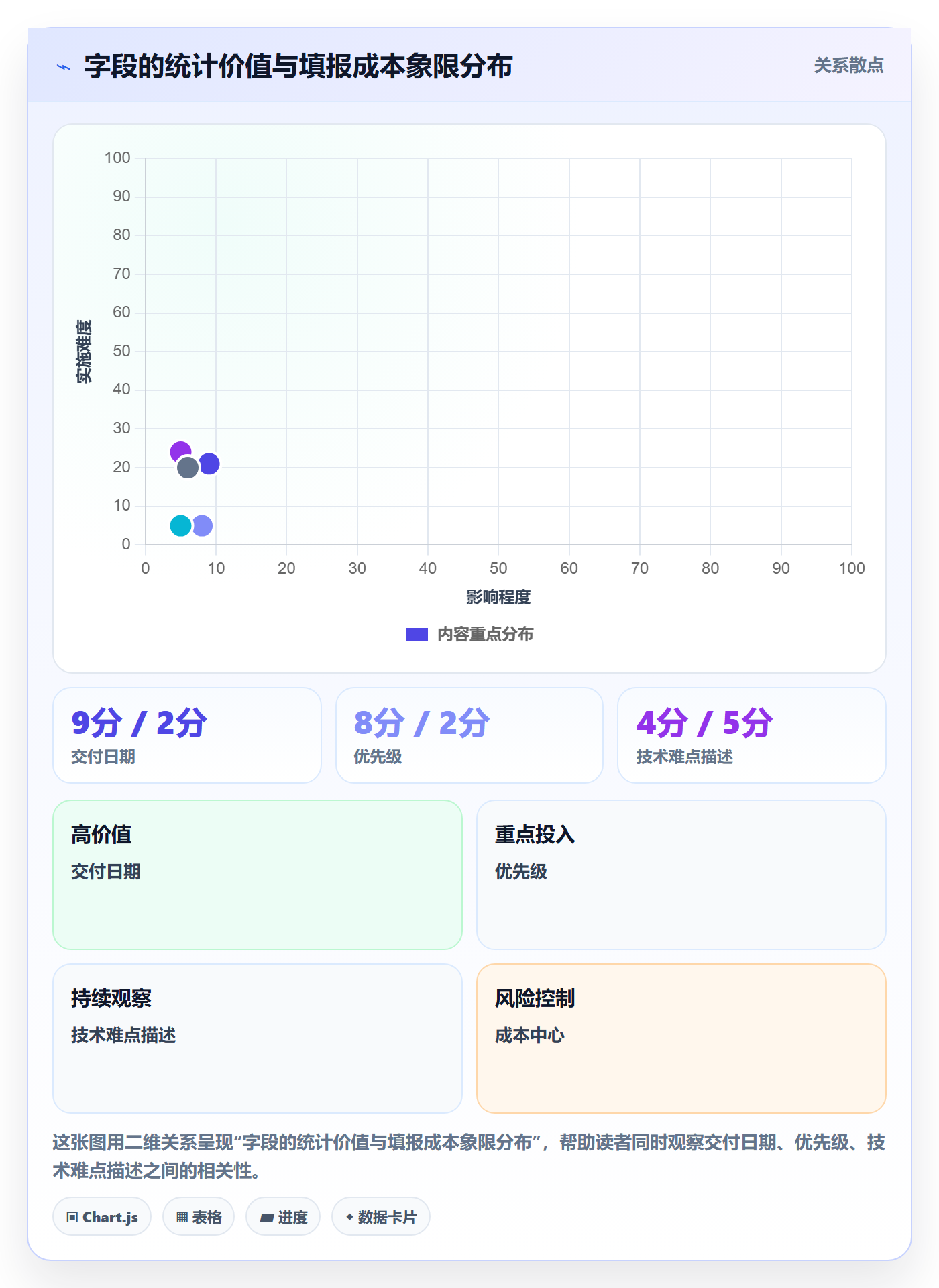Click 交付日期 text in 高价值 card

coord(106,872)
